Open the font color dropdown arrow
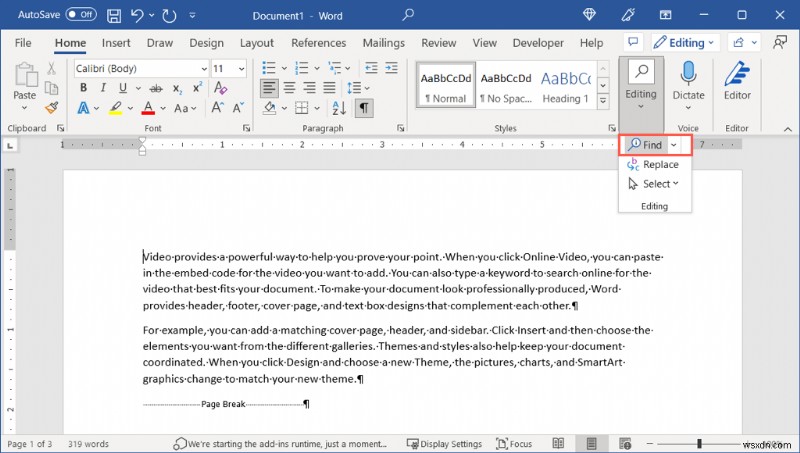The width and height of the screenshot is (800, 453). tap(163, 108)
